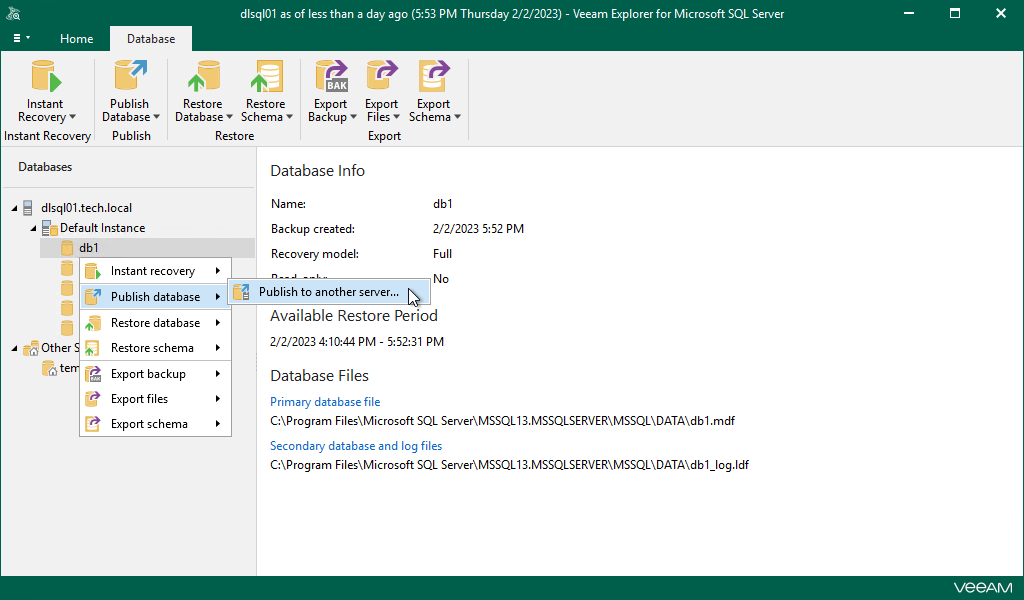Open the Export Schema dropdown arrow
The height and width of the screenshot is (600, 1024).
pyautogui.click(x=458, y=118)
